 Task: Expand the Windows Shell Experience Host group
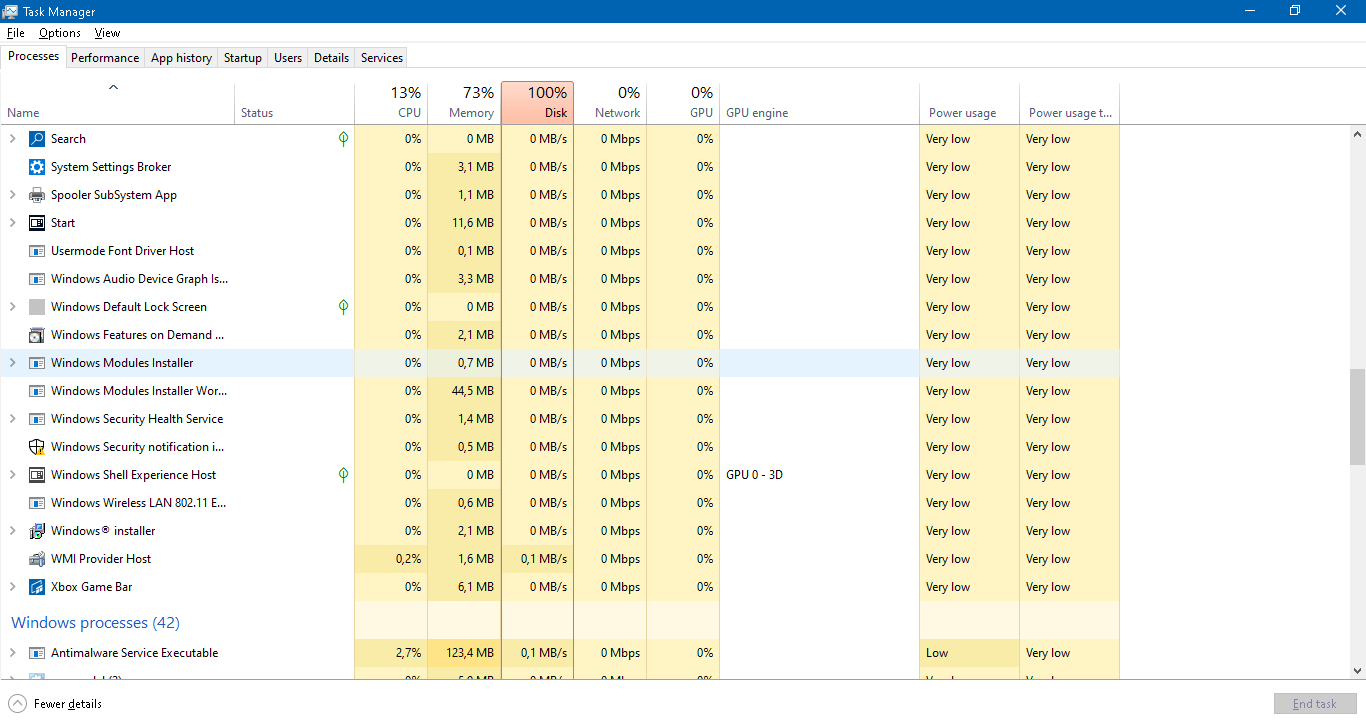pos(13,475)
